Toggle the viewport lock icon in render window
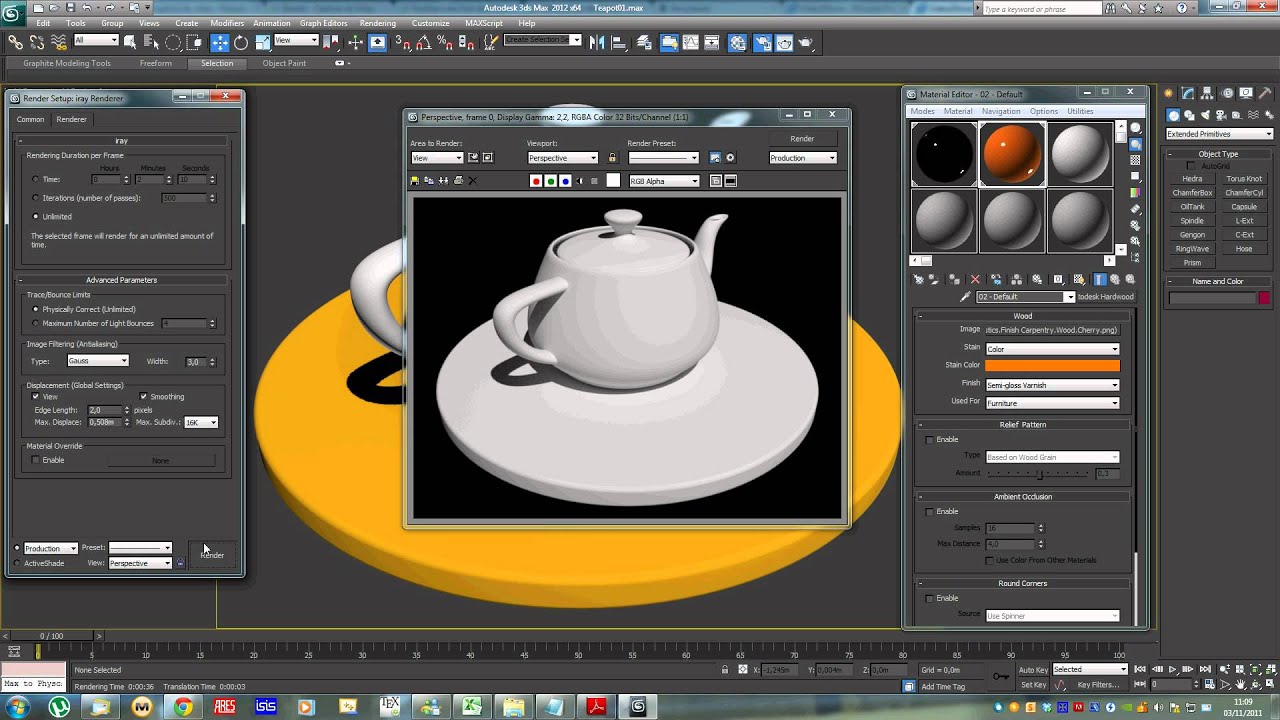1280x720 pixels. [612, 158]
